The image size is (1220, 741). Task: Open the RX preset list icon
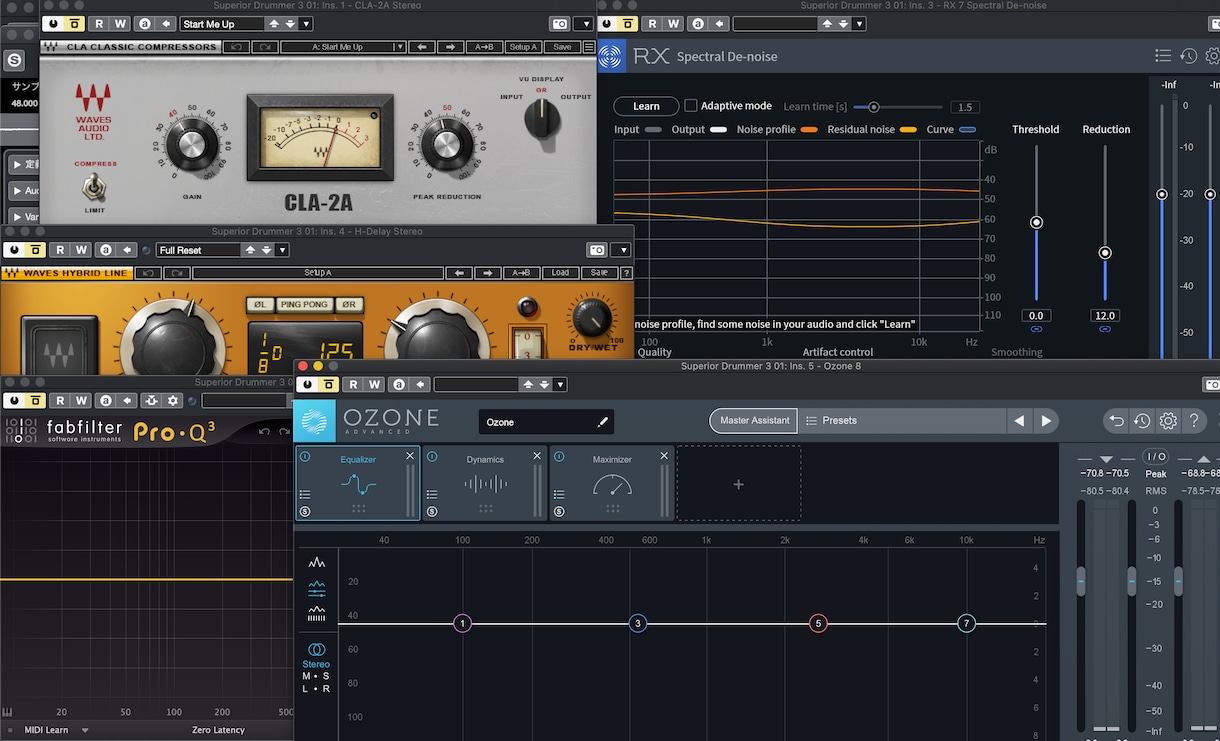point(1162,57)
